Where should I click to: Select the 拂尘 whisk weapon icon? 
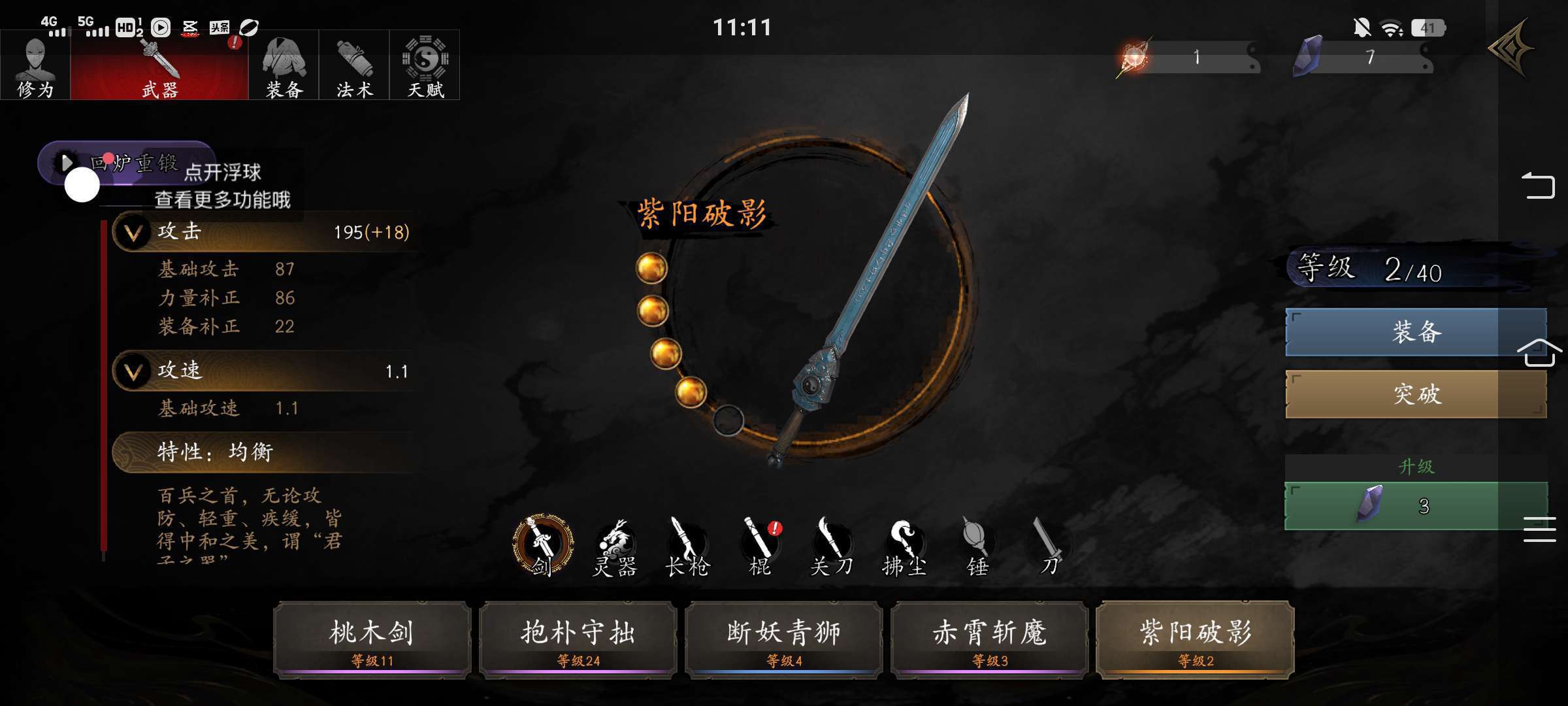pos(905,548)
